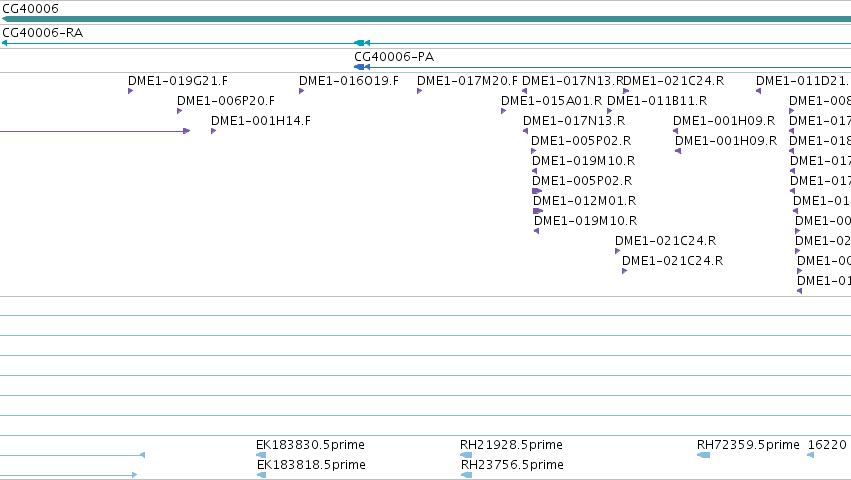Screen dimensions: 851x480
Task: Select the DME1-012M01.R feature label
Action: (x=585, y=201)
